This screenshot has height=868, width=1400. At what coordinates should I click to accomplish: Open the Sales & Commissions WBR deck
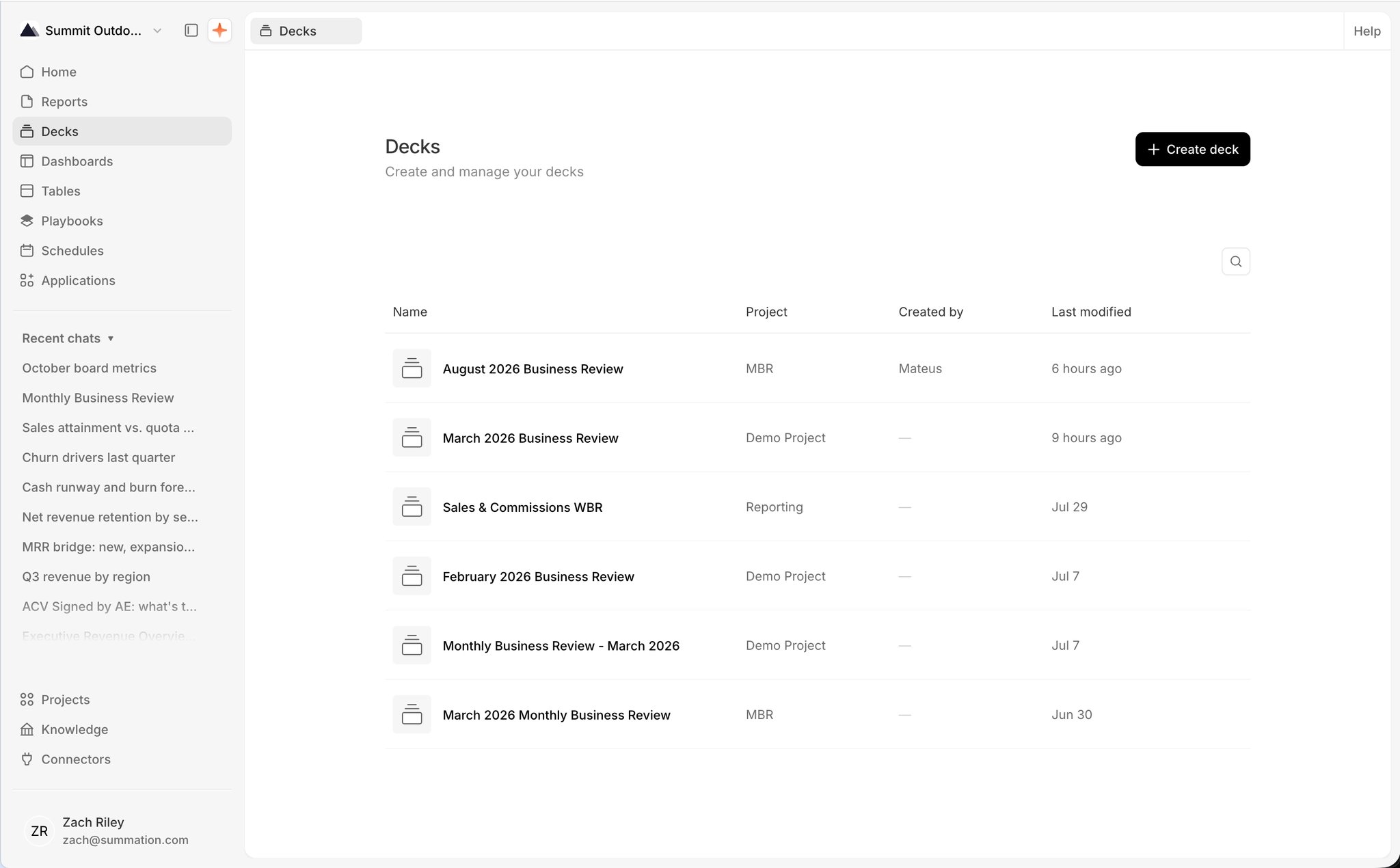pos(522,507)
